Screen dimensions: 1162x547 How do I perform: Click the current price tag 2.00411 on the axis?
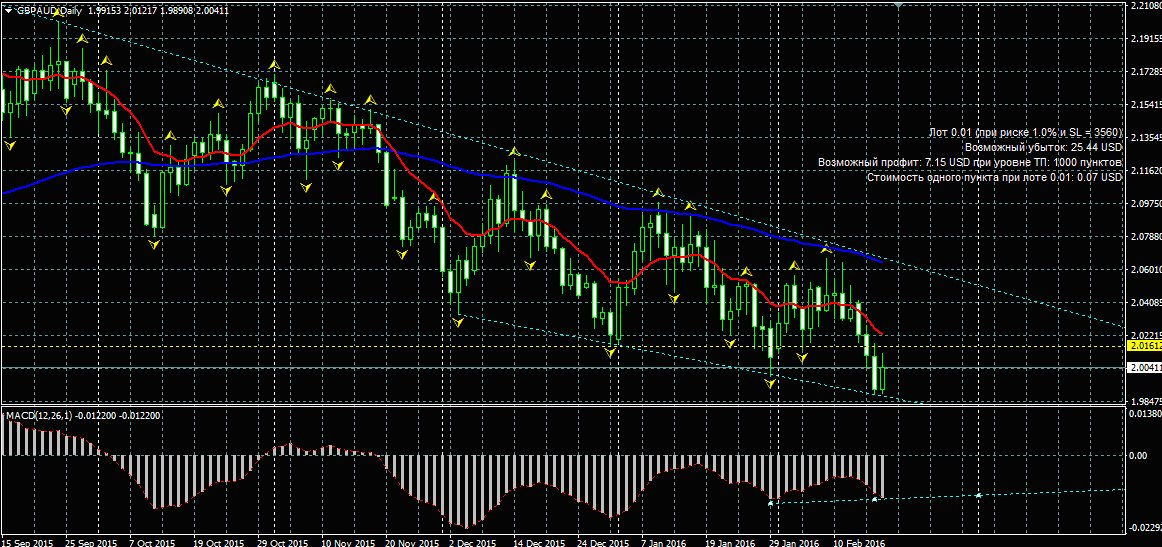point(1143,368)
